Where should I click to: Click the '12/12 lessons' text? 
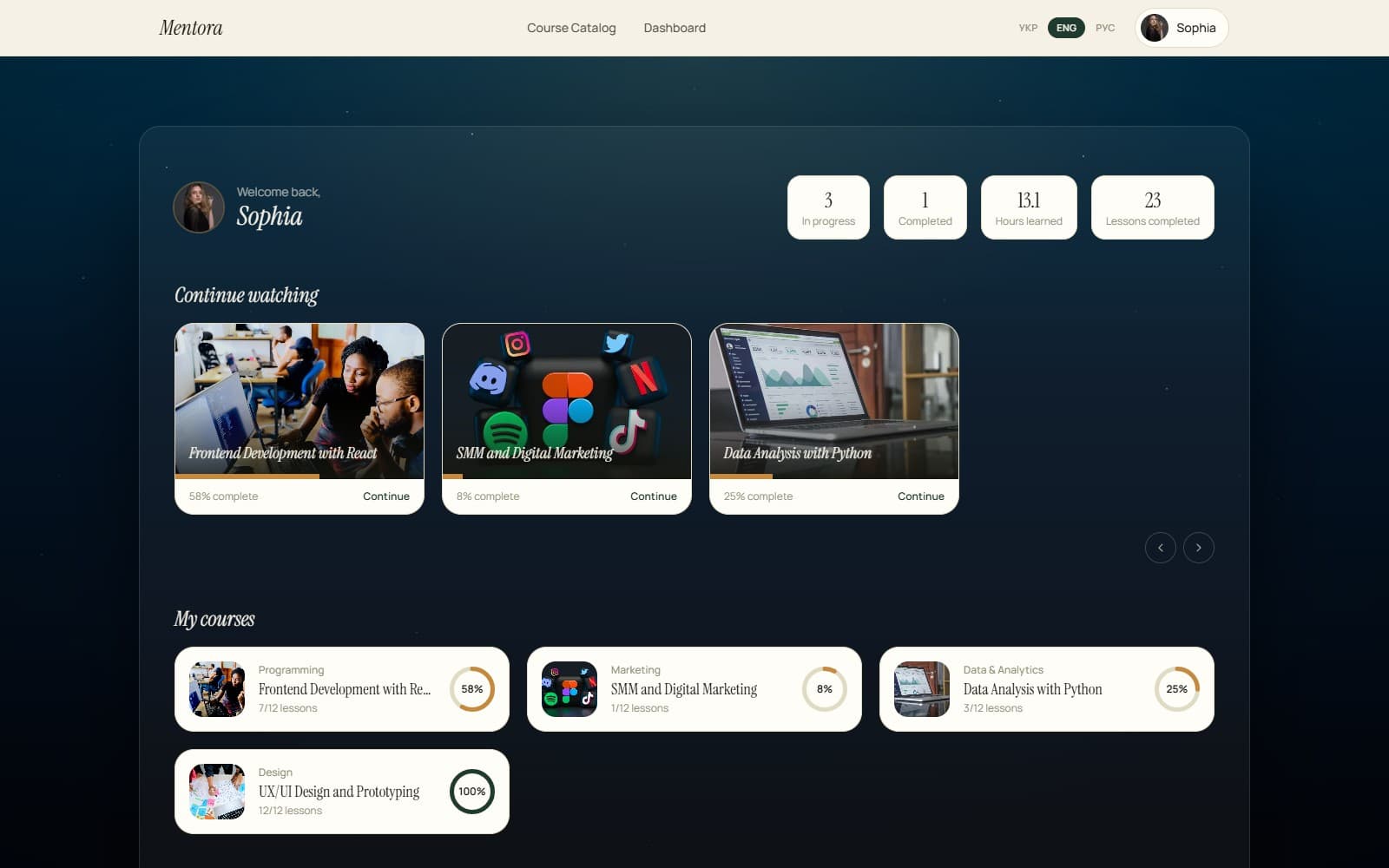pyautogui.click(x=290, y=811)
